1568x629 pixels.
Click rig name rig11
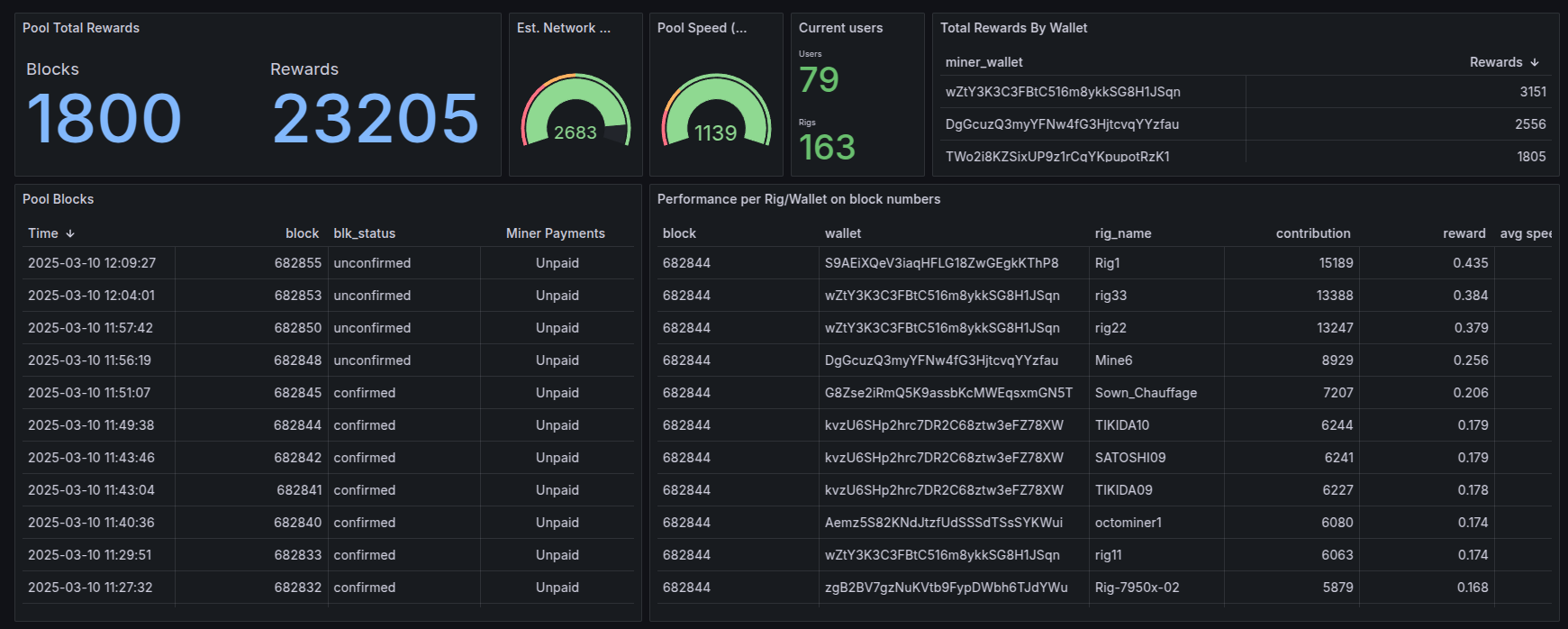[1109, 555]
